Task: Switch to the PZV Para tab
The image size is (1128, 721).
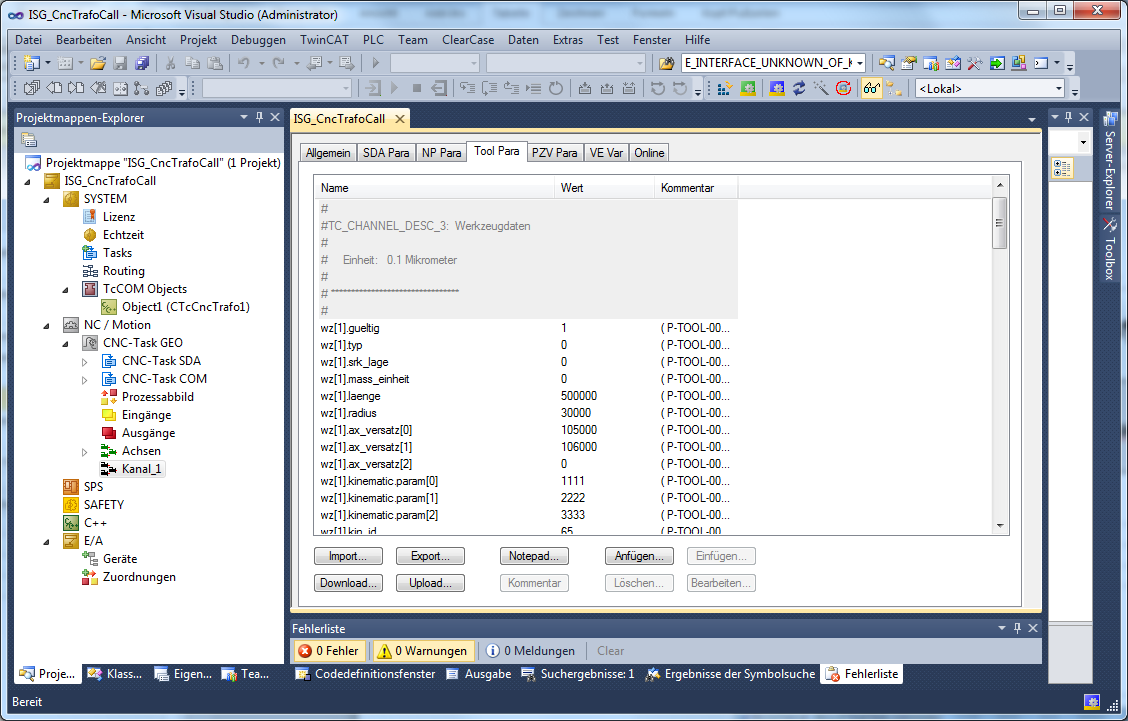Action: (x=555, y=153)
